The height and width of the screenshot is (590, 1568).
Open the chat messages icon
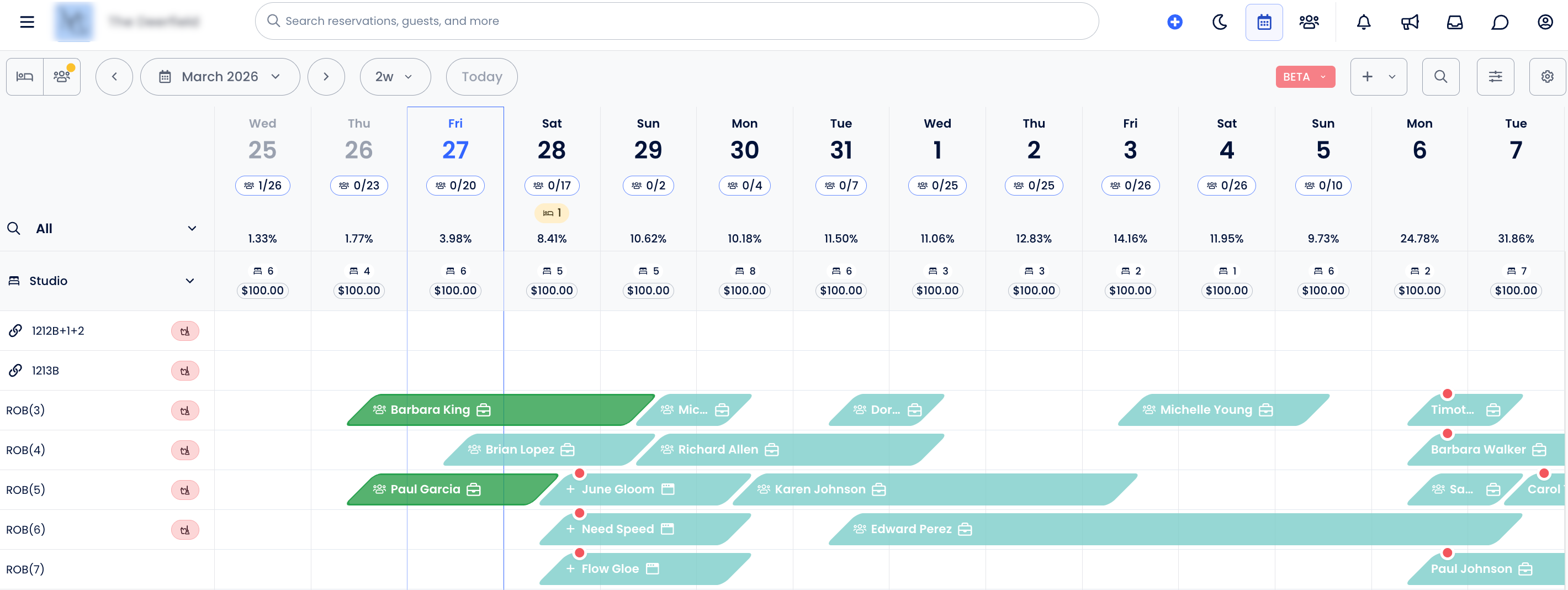tap(1499, 23)
